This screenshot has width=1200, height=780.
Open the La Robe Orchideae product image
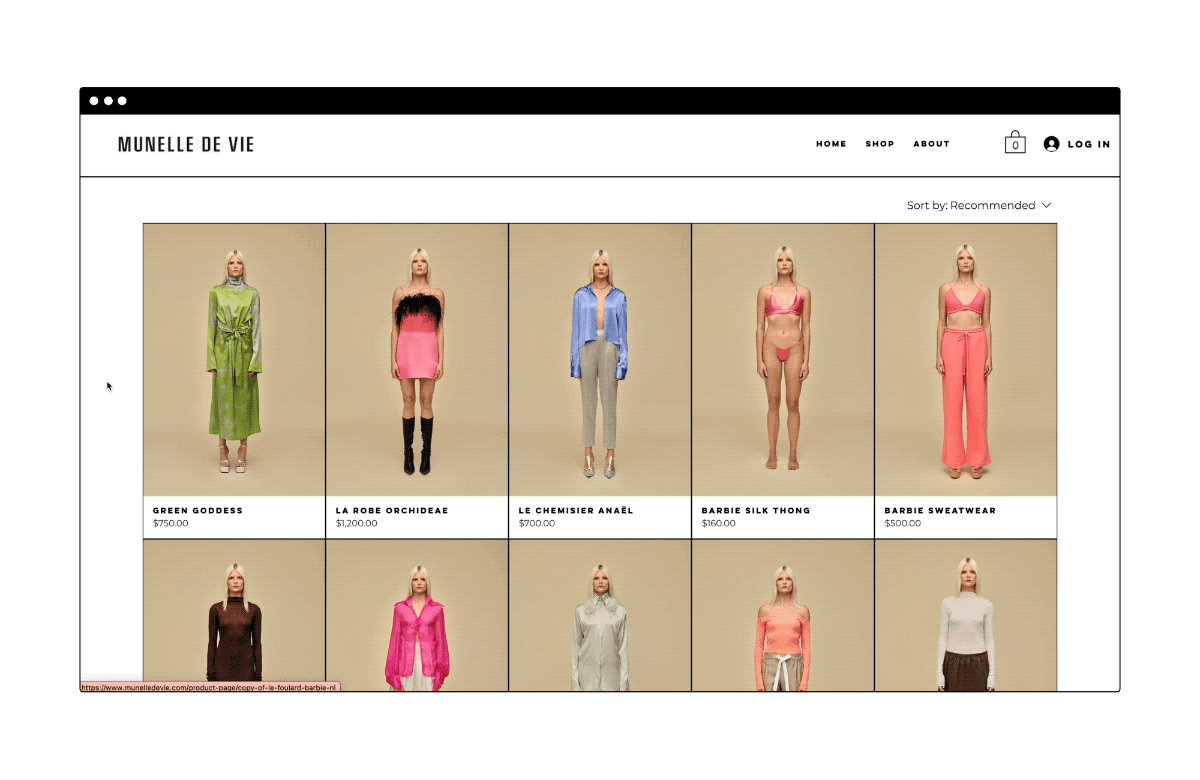(x=417, y=360)
